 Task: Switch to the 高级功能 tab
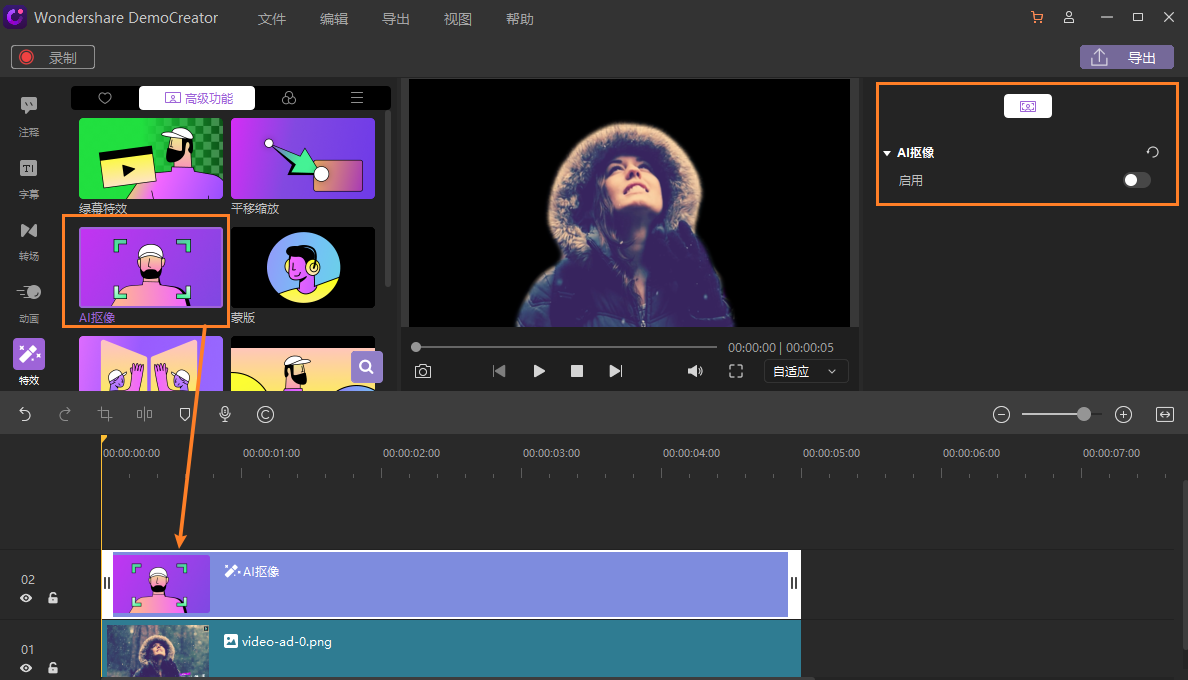coord(197,98)
